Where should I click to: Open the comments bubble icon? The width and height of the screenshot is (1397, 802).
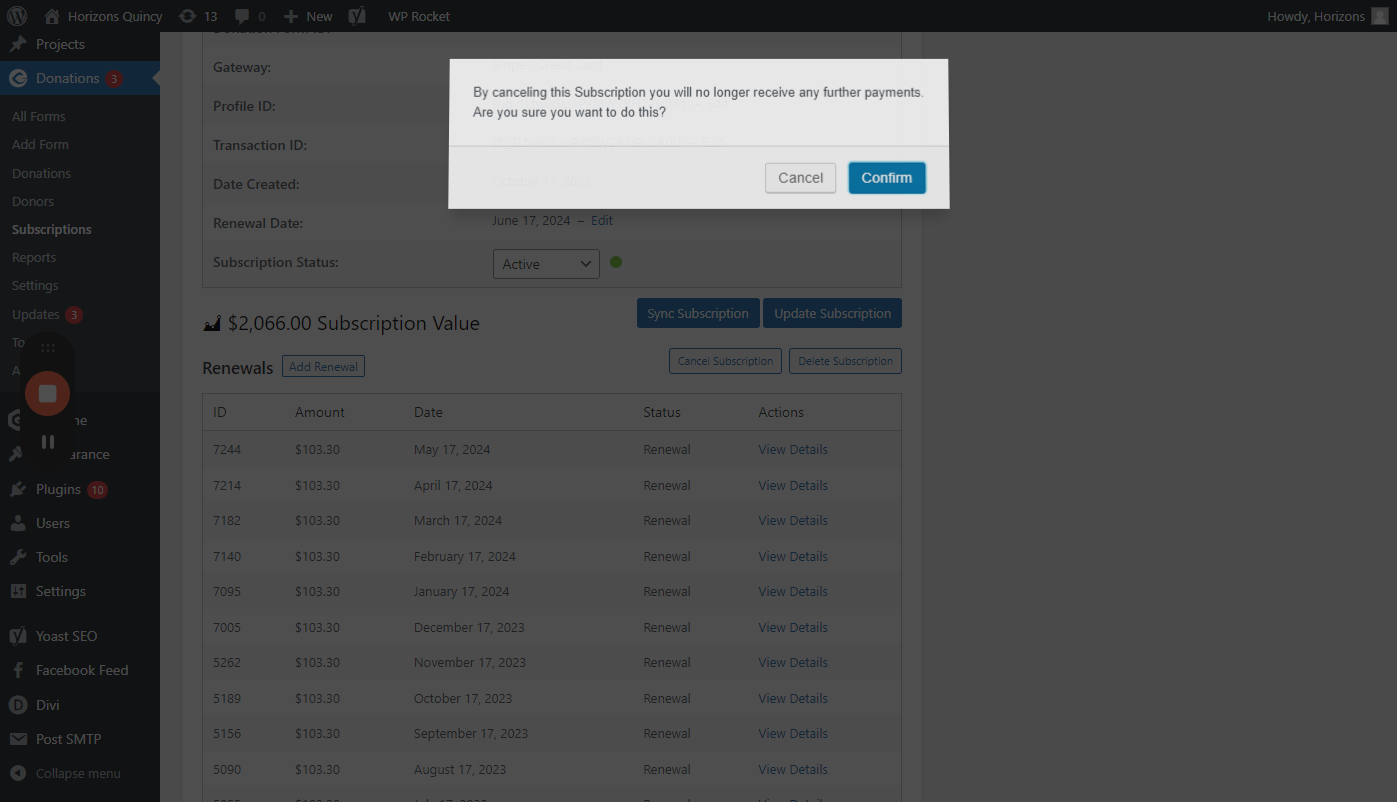[242, 16]
